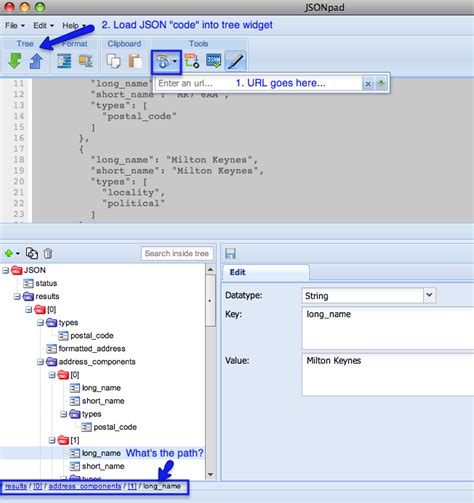
Task: Click the Value field containing Milton Keynes
Action: pos(388,375)
